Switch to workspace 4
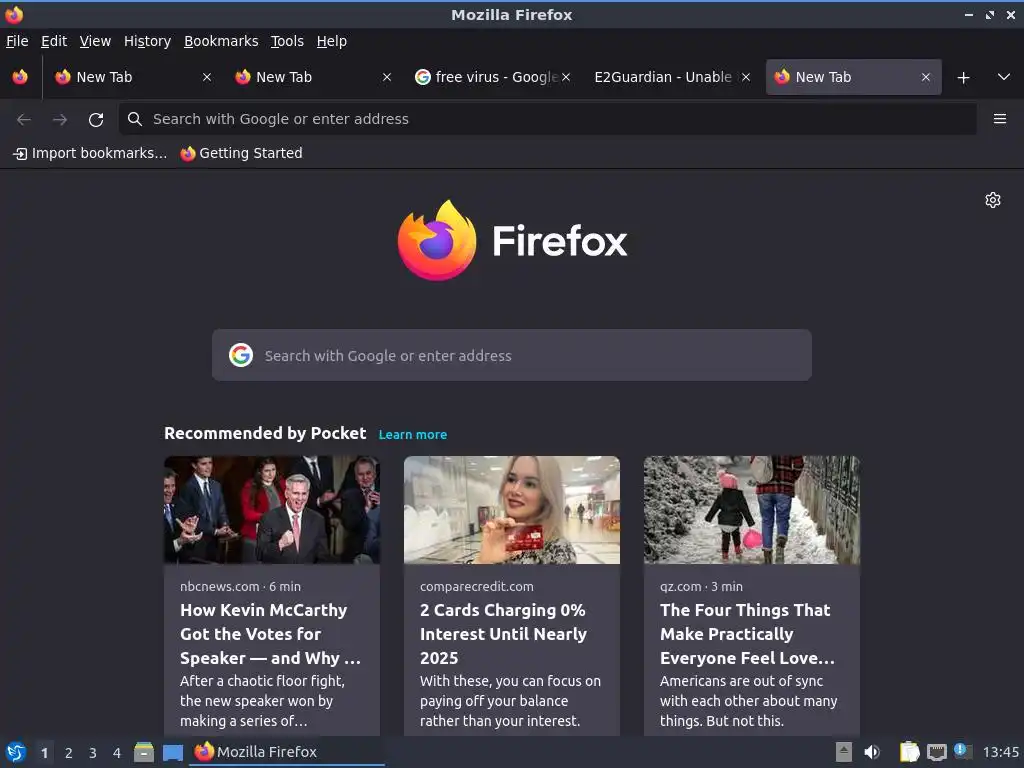Screen dimensions: 1024x768 (117, 753)
